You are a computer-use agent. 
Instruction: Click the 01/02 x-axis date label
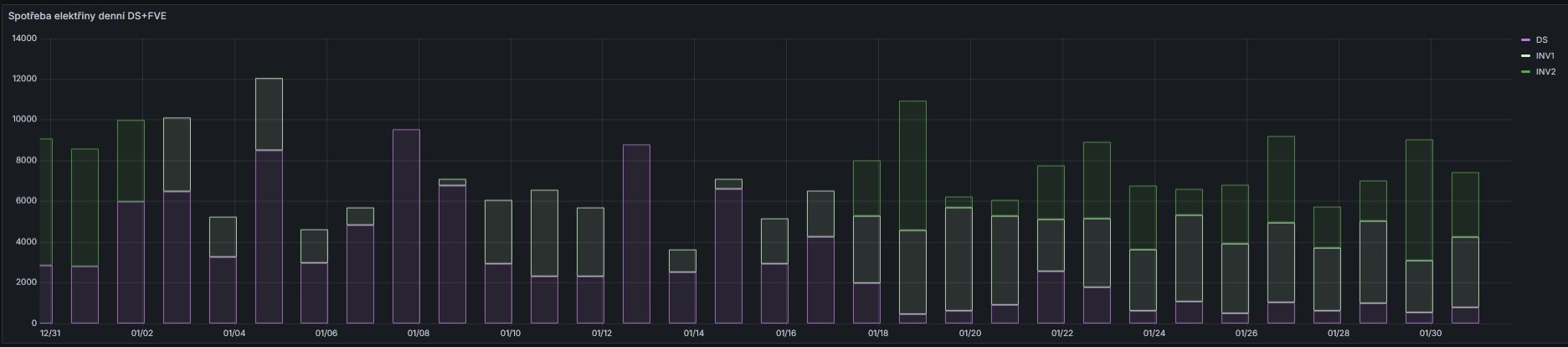click(x=142, y=334)
